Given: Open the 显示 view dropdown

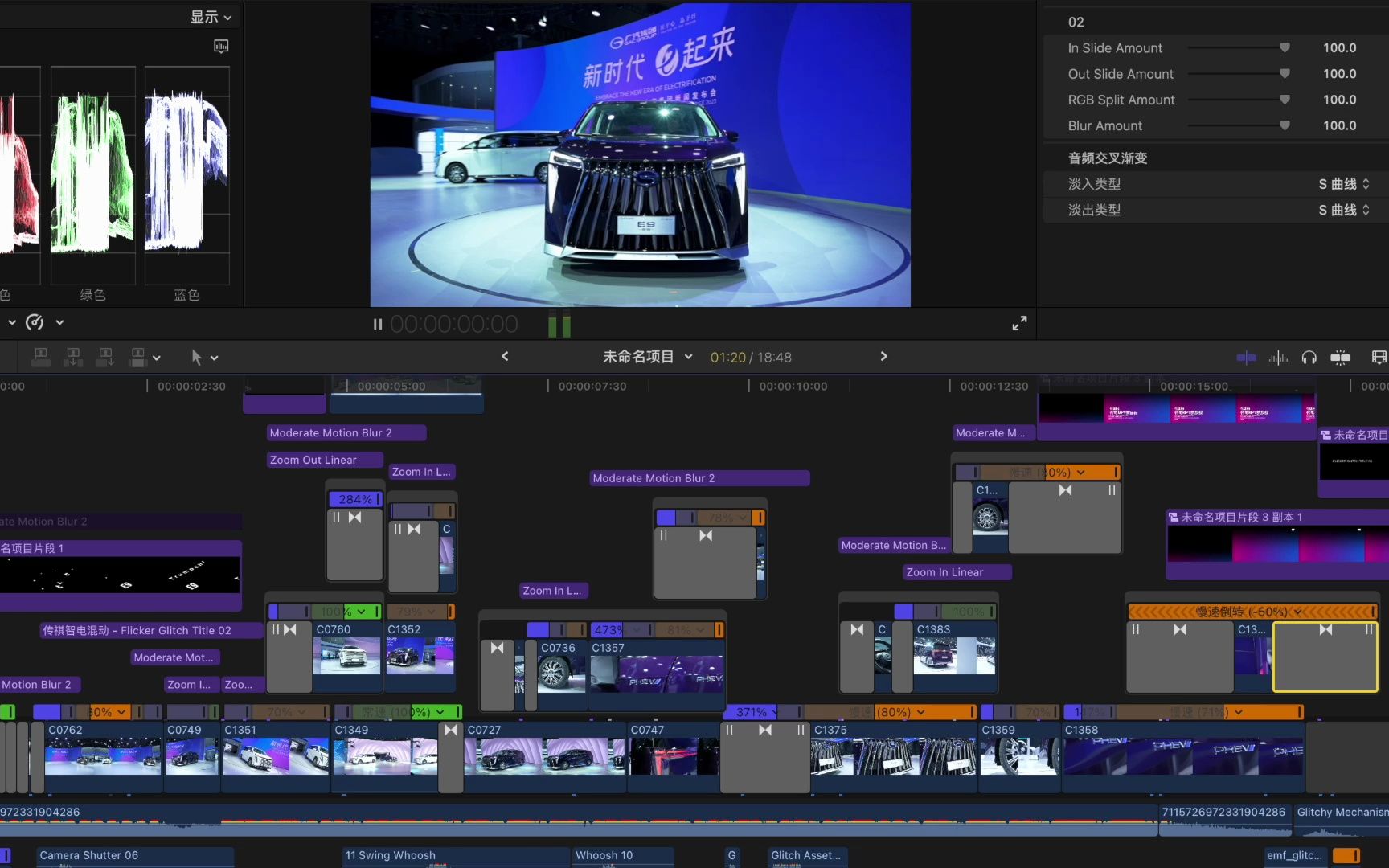Looking at the screenshot, I should coord(211,17).
